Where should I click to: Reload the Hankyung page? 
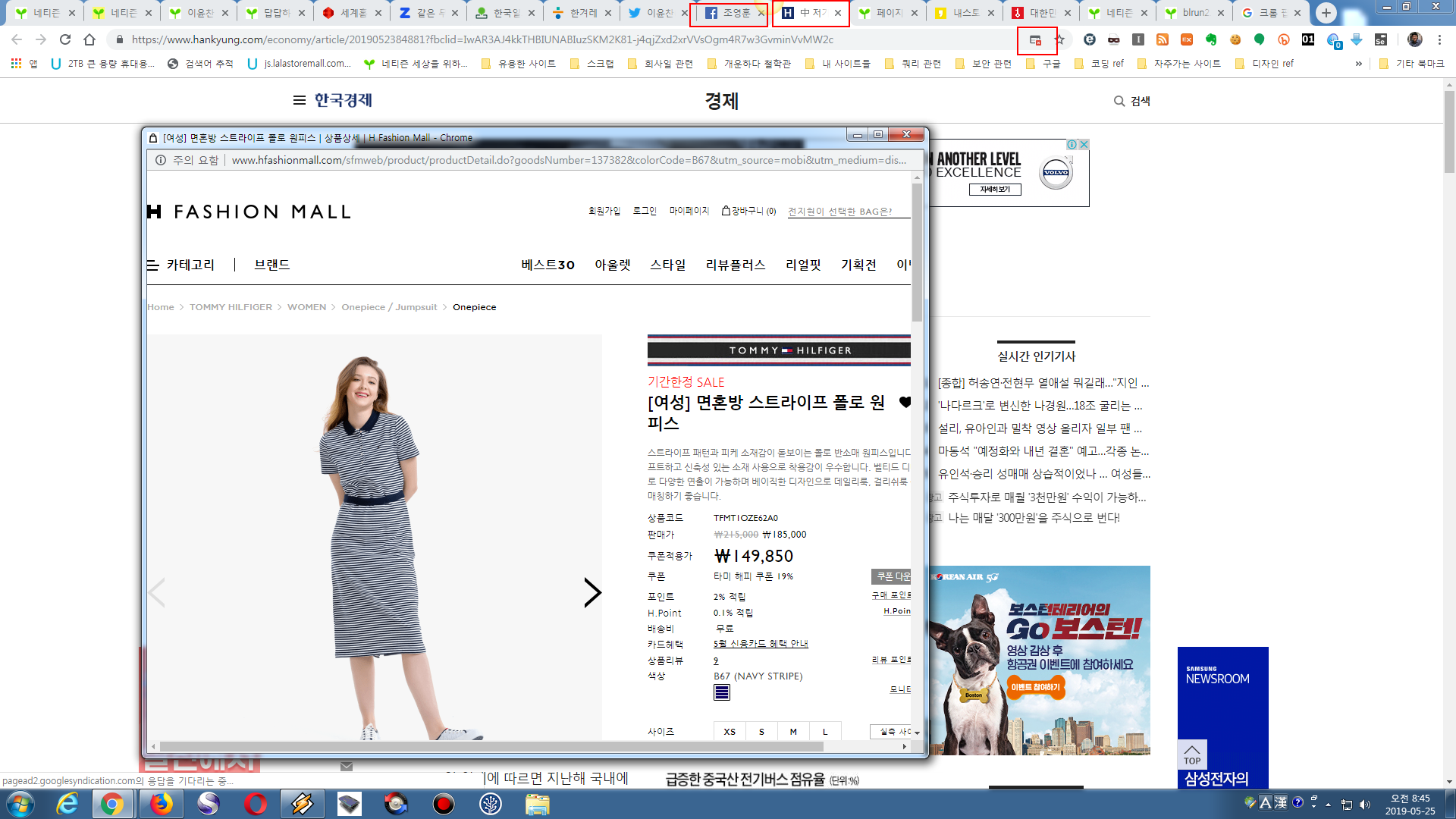(x=65, y=39)
